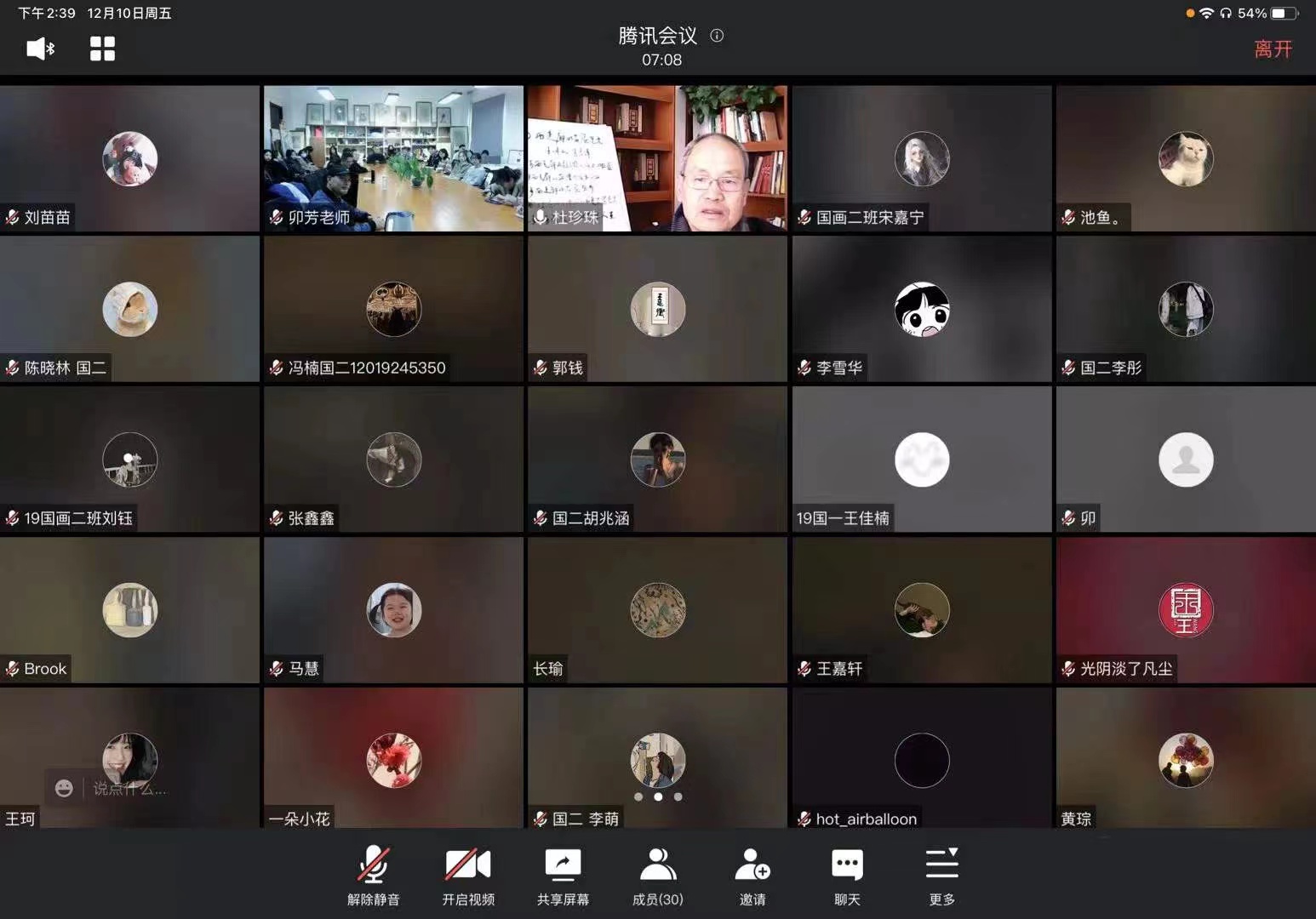This screenshot has width=1316, height=919.
Task: Click the emoji smiley icon
Action: pyautogui.click(x=64, y=789)
